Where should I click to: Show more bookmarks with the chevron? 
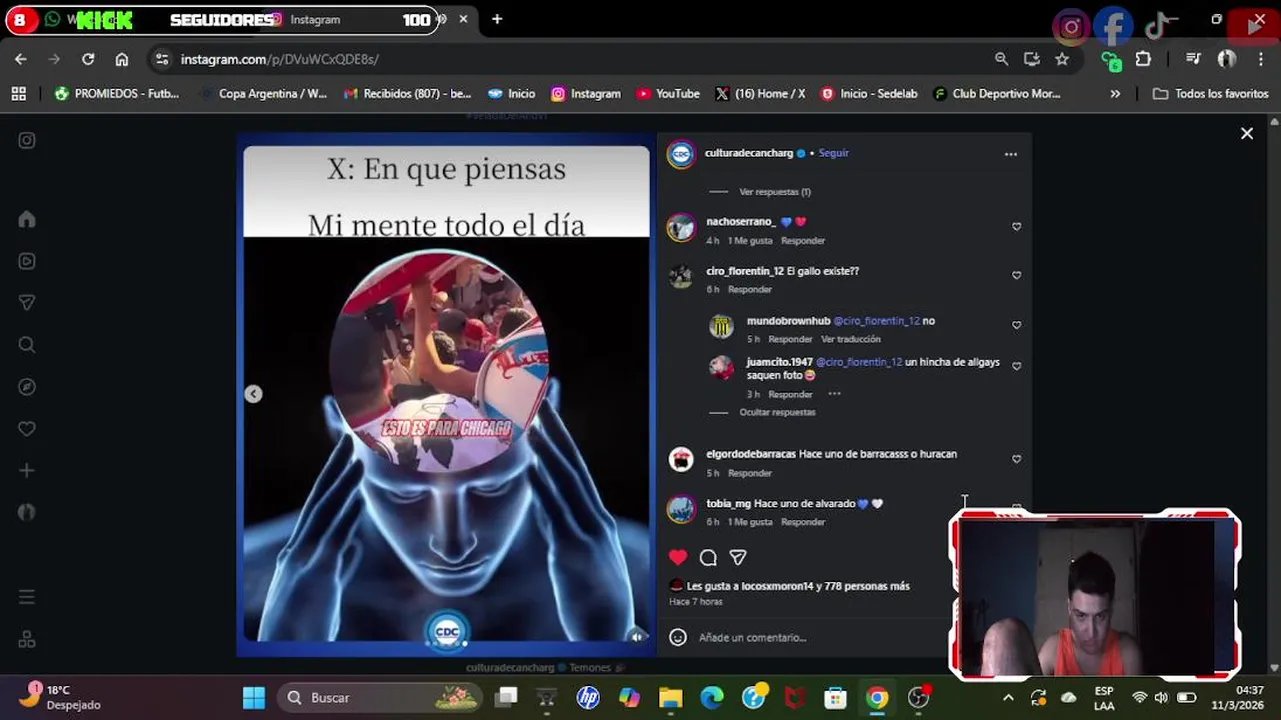click(1115, 93)
